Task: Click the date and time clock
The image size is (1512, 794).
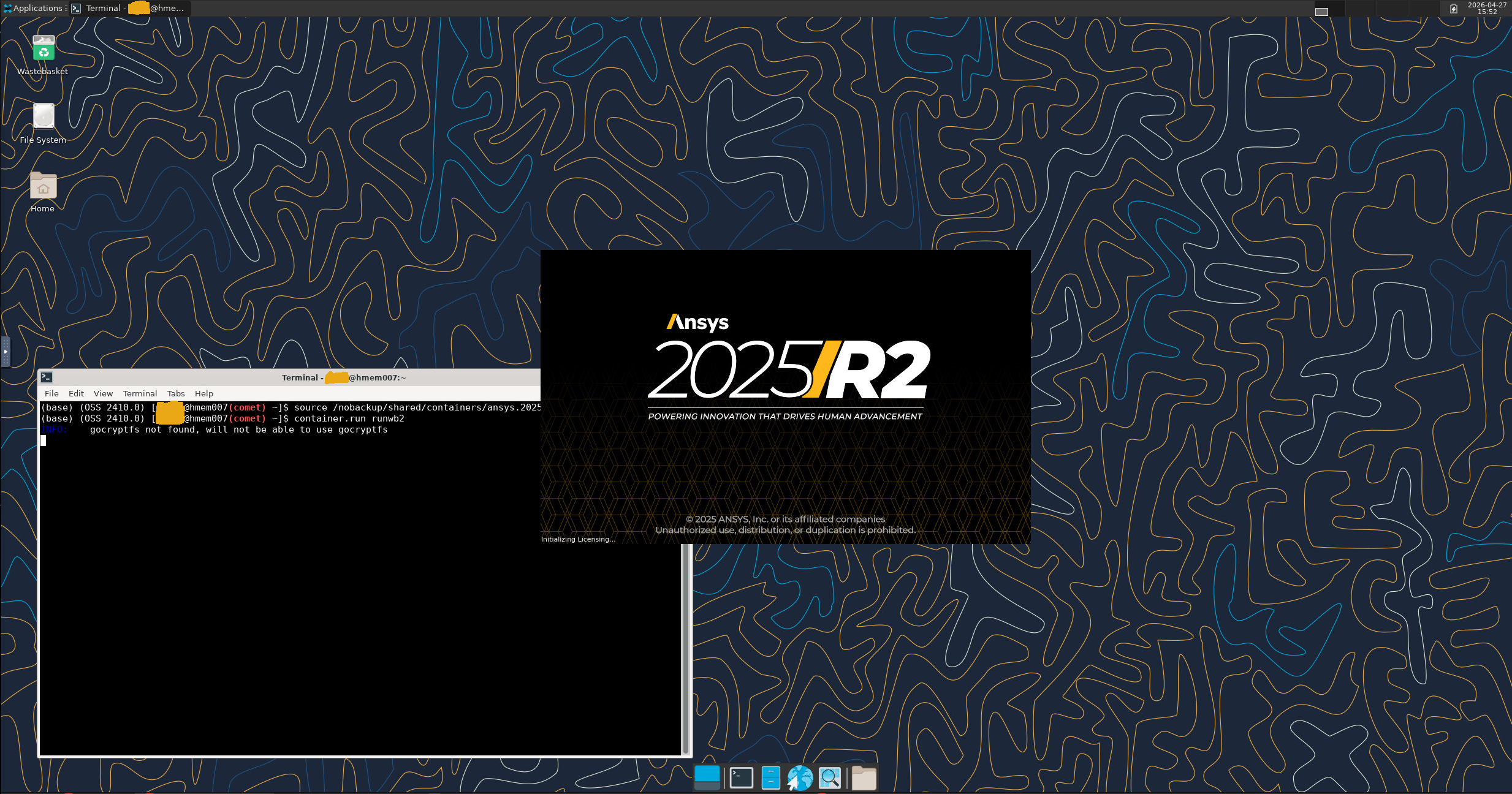Action: pyautogui.click(x=1487, y=8)
